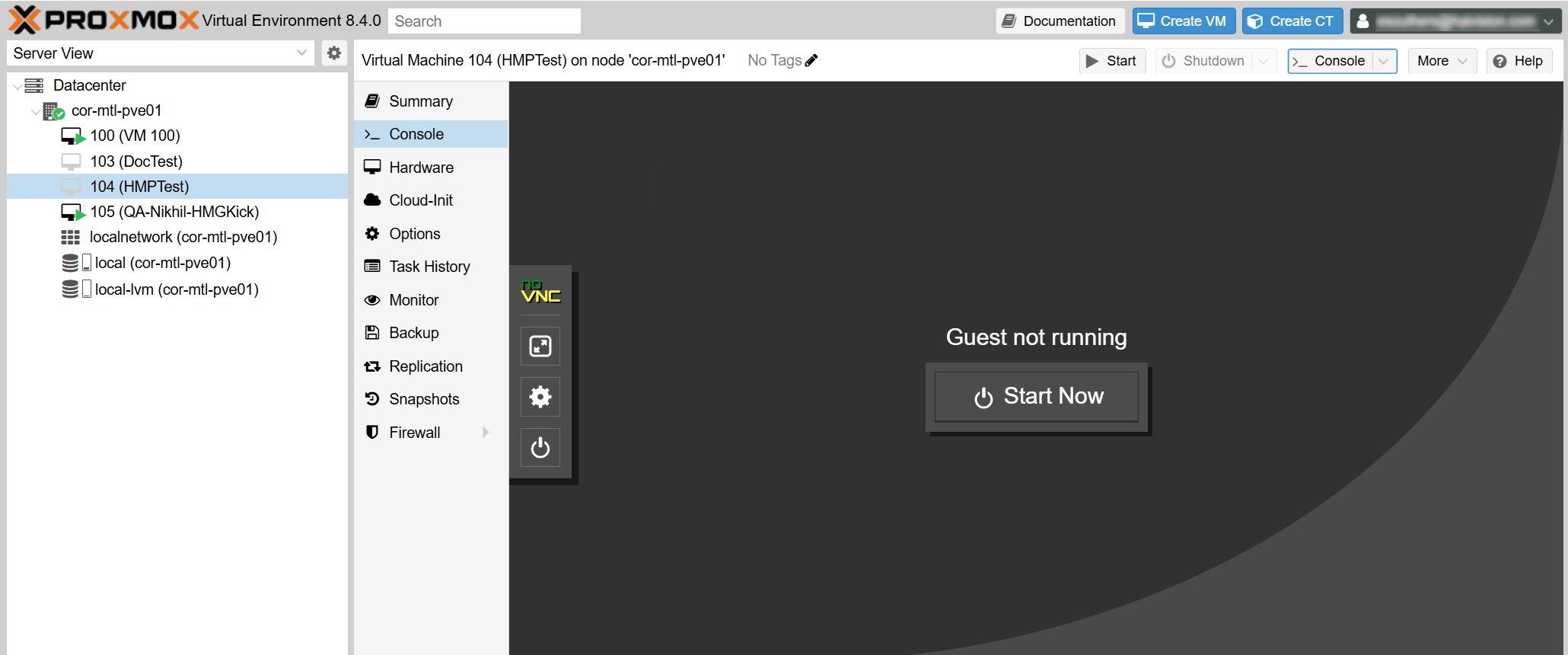Click the noVNC logo on control bar

click(540, 292)
